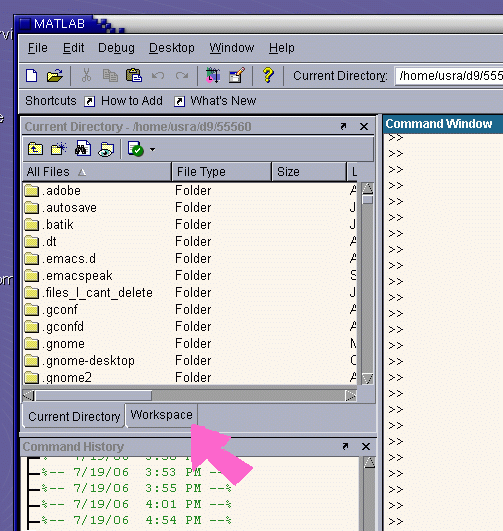
Task: Select the 7/19/06 4:01 PM history entry
Action: 136,504
